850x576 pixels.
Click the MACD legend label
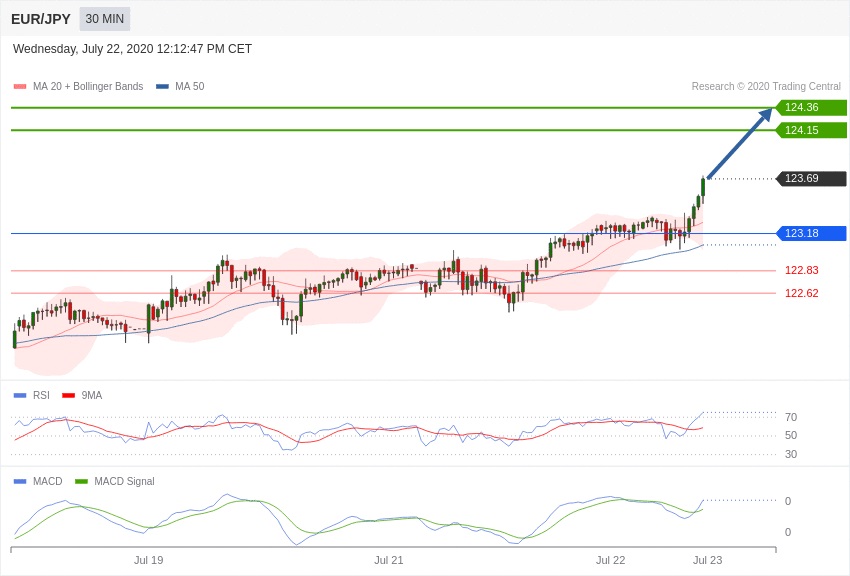point(47,481)
